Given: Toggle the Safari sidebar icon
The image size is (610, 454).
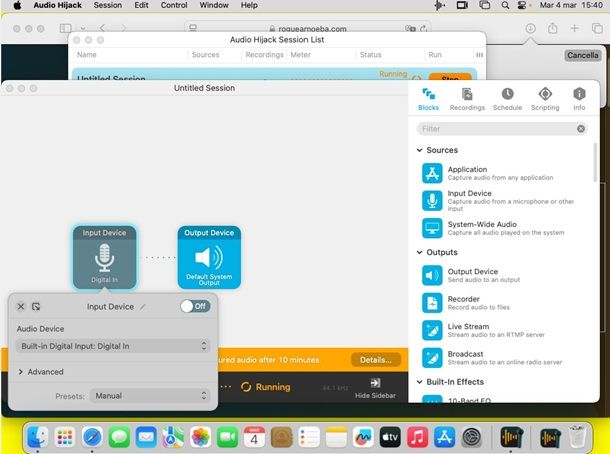Looking at the screenshot, I should click(x=65, y=28).
